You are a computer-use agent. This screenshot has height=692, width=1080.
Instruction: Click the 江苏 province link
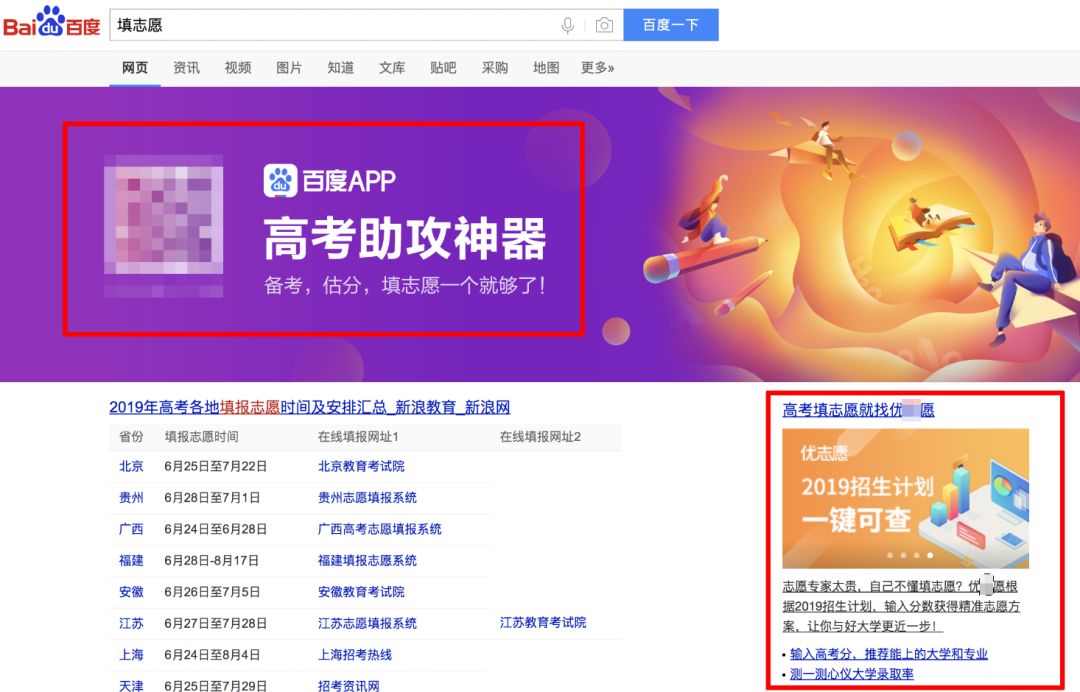point(131,623)
